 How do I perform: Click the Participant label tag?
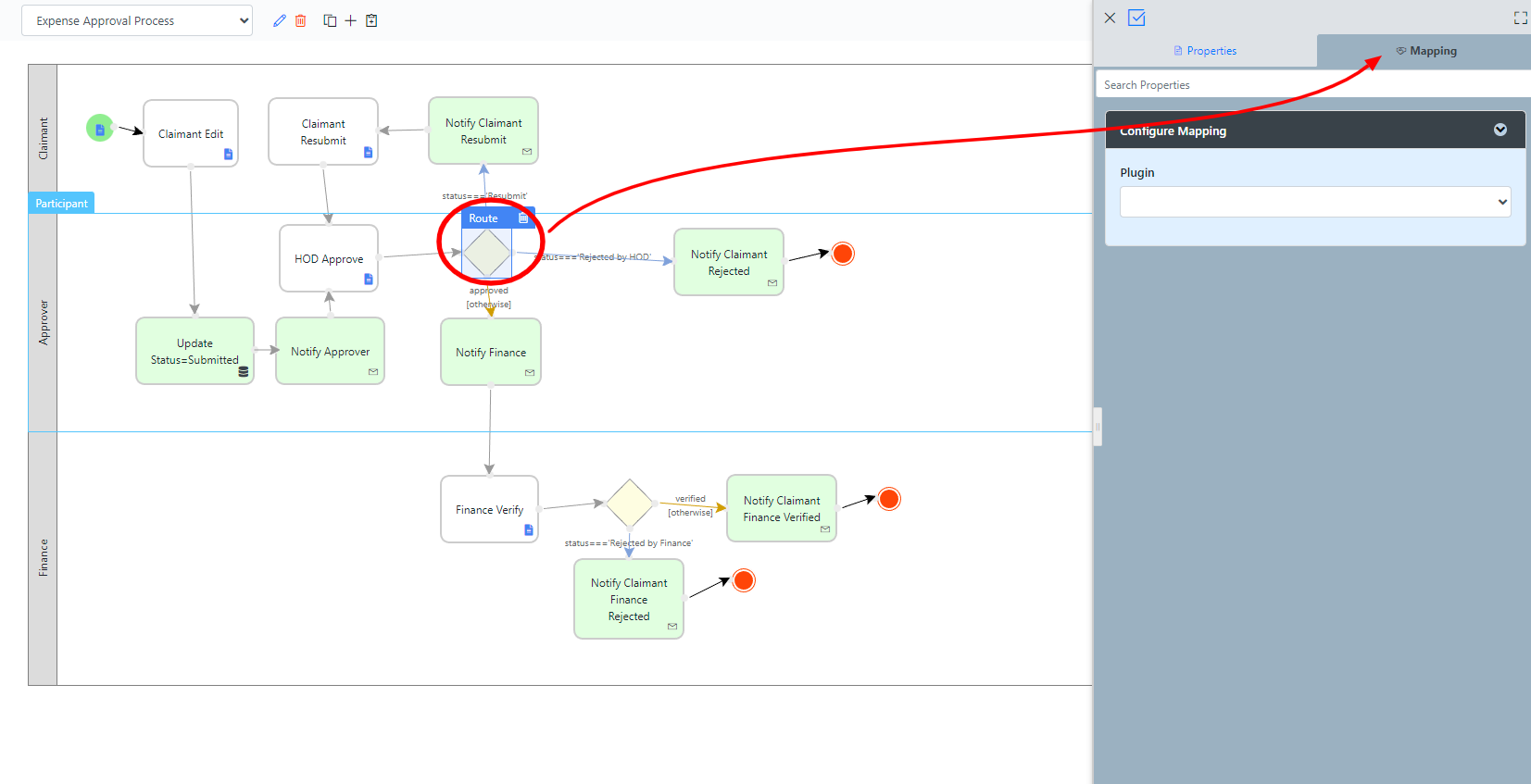(61, 203)
